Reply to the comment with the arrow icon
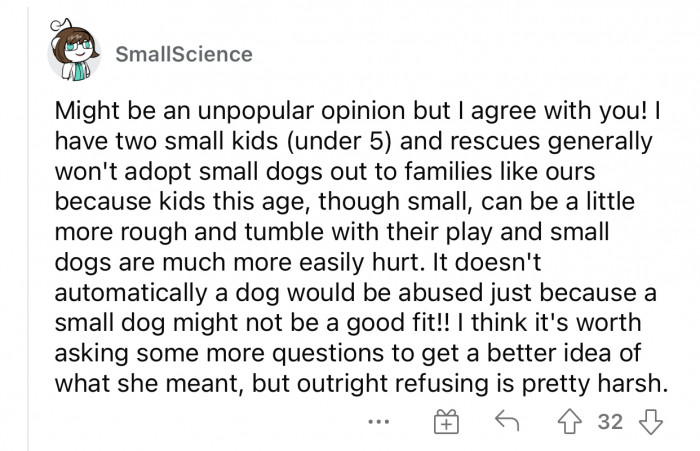 (x=507, y=421)
